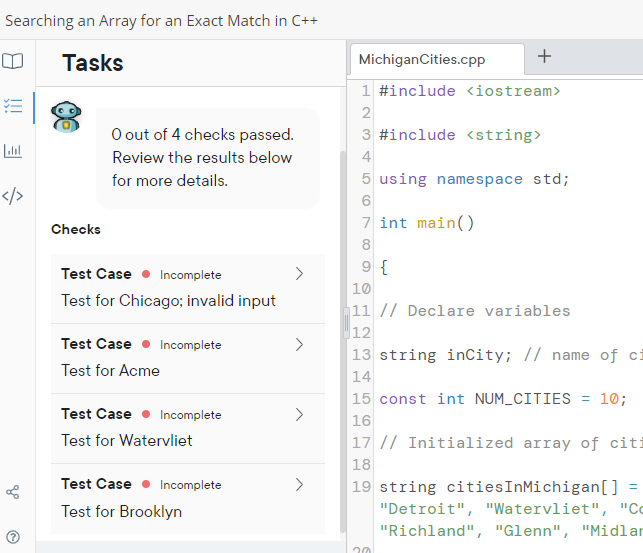Click '// Initialized array' comment on line 17

coord(511,443)
